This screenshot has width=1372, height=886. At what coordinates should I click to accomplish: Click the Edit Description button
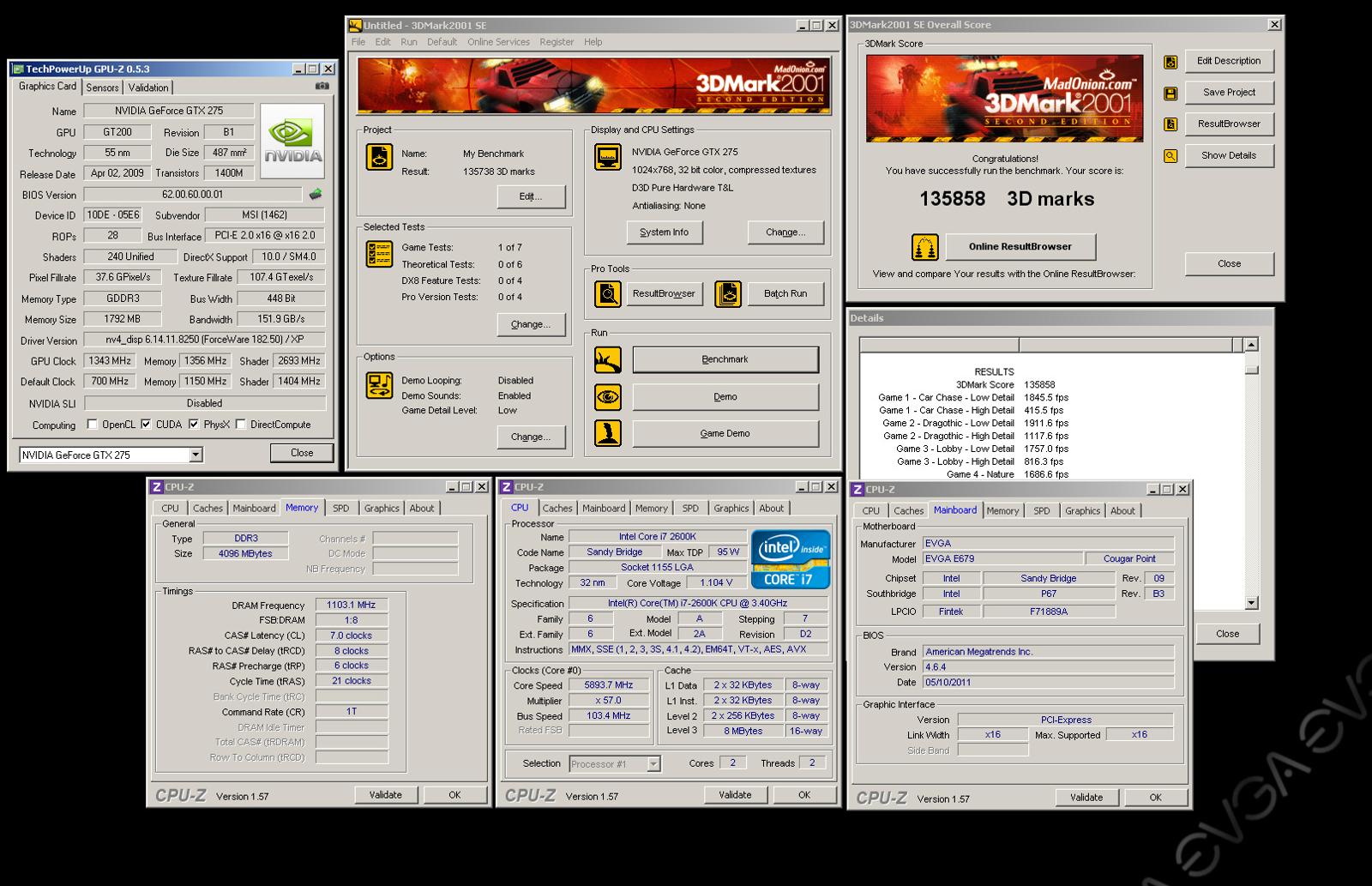(1229, 61)
